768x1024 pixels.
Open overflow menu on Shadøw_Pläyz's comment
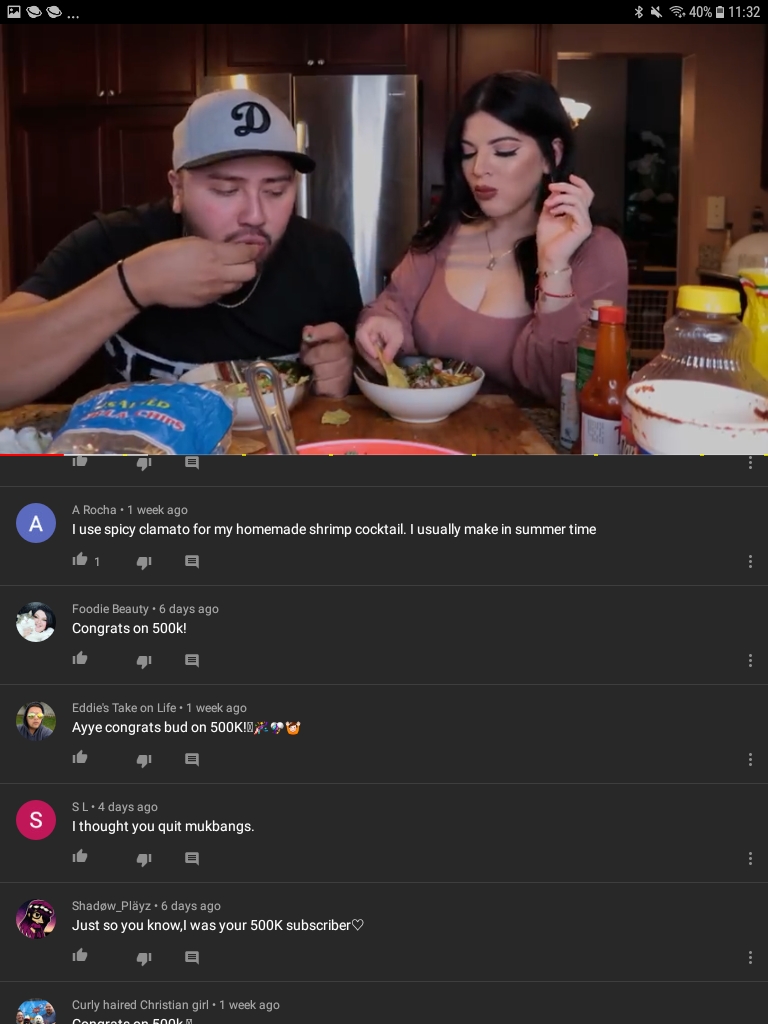(750, 957)
